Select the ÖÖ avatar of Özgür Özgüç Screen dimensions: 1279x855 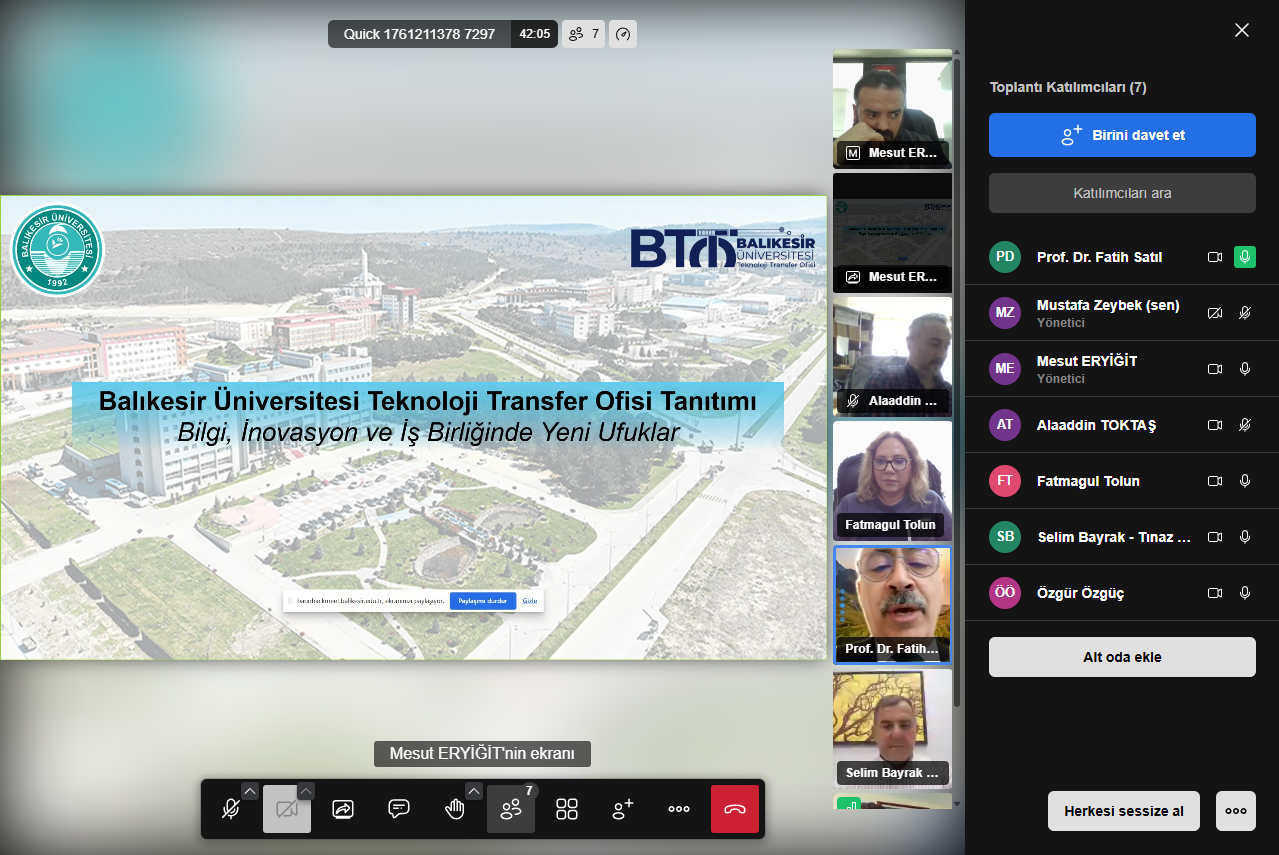pos(1005,593)
